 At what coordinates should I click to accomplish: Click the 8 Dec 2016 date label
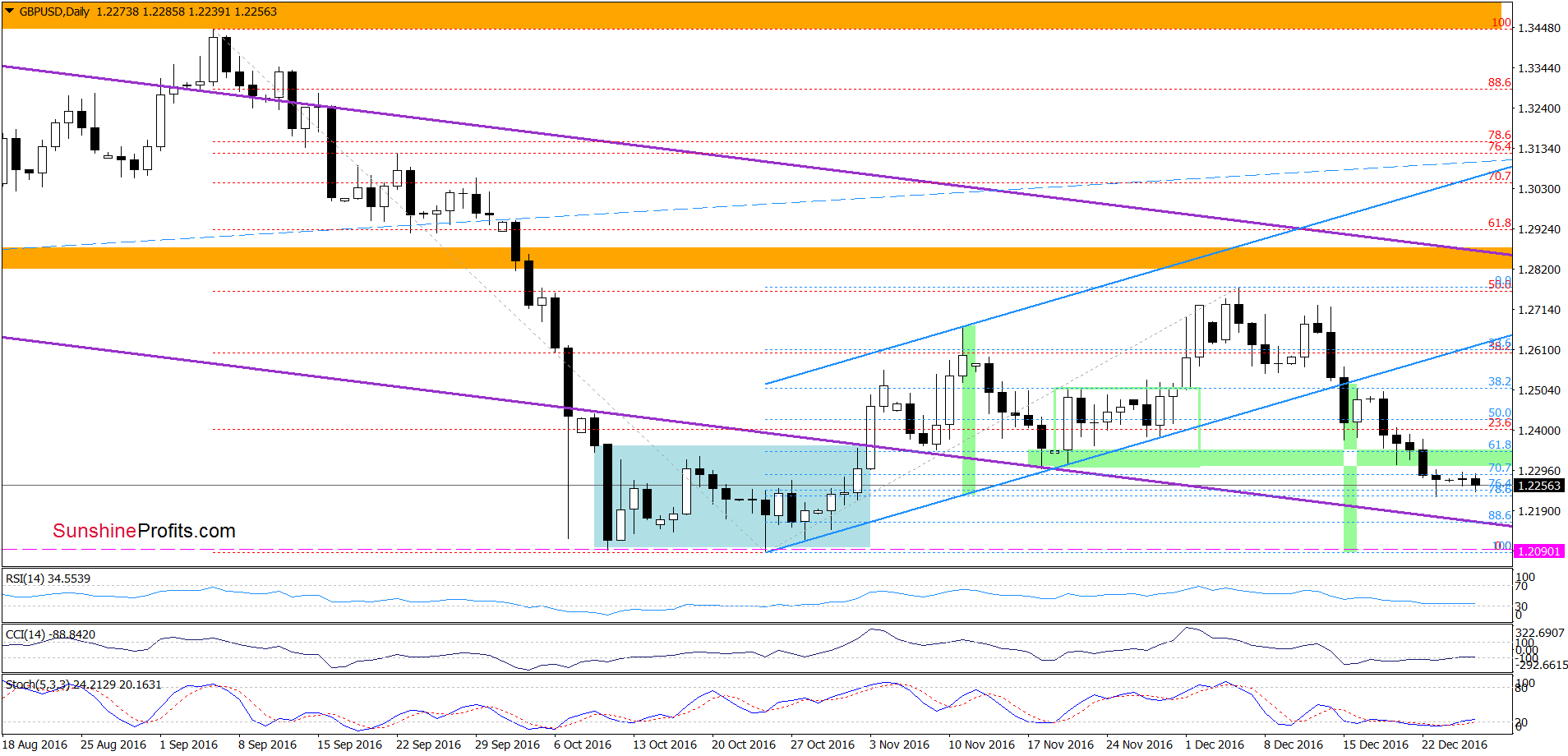[x=1294, y=744]
